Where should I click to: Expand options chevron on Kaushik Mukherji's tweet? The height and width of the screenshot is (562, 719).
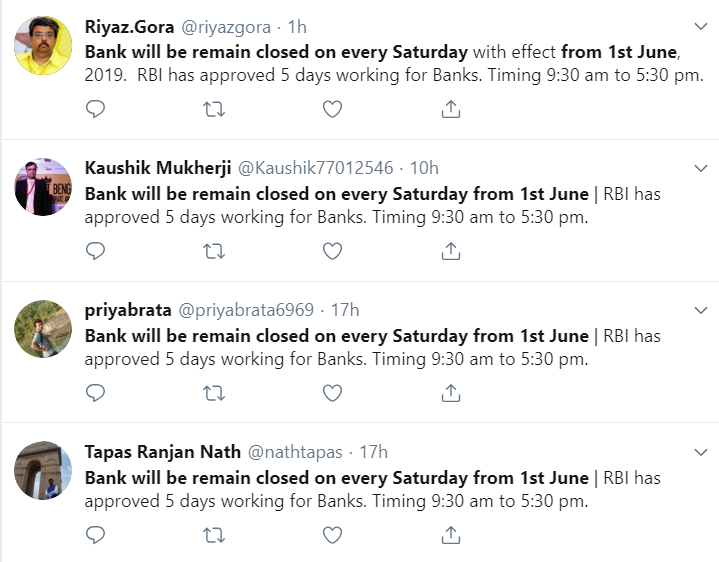[701, 168]
